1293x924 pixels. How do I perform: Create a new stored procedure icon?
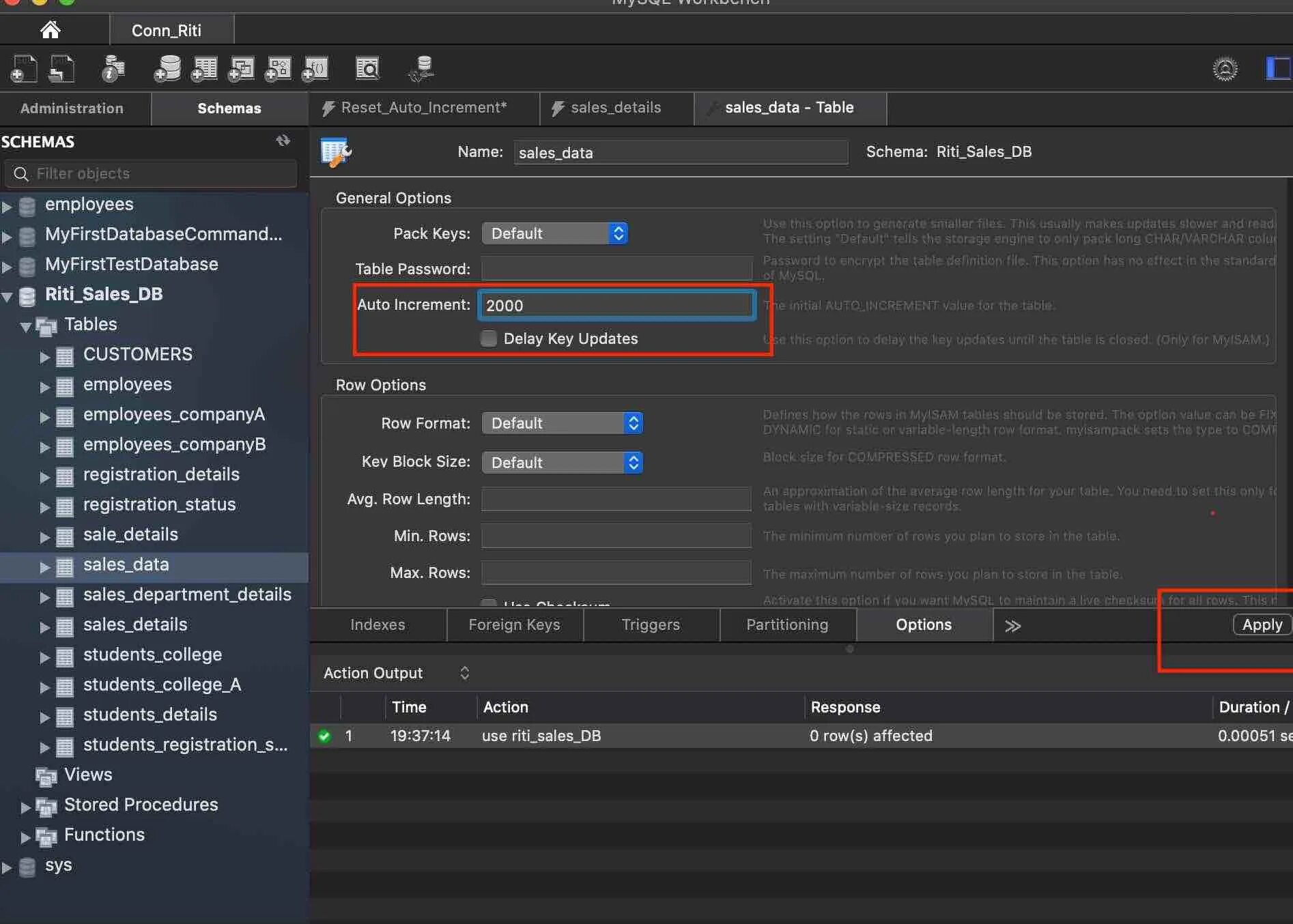tap(278, 68)
